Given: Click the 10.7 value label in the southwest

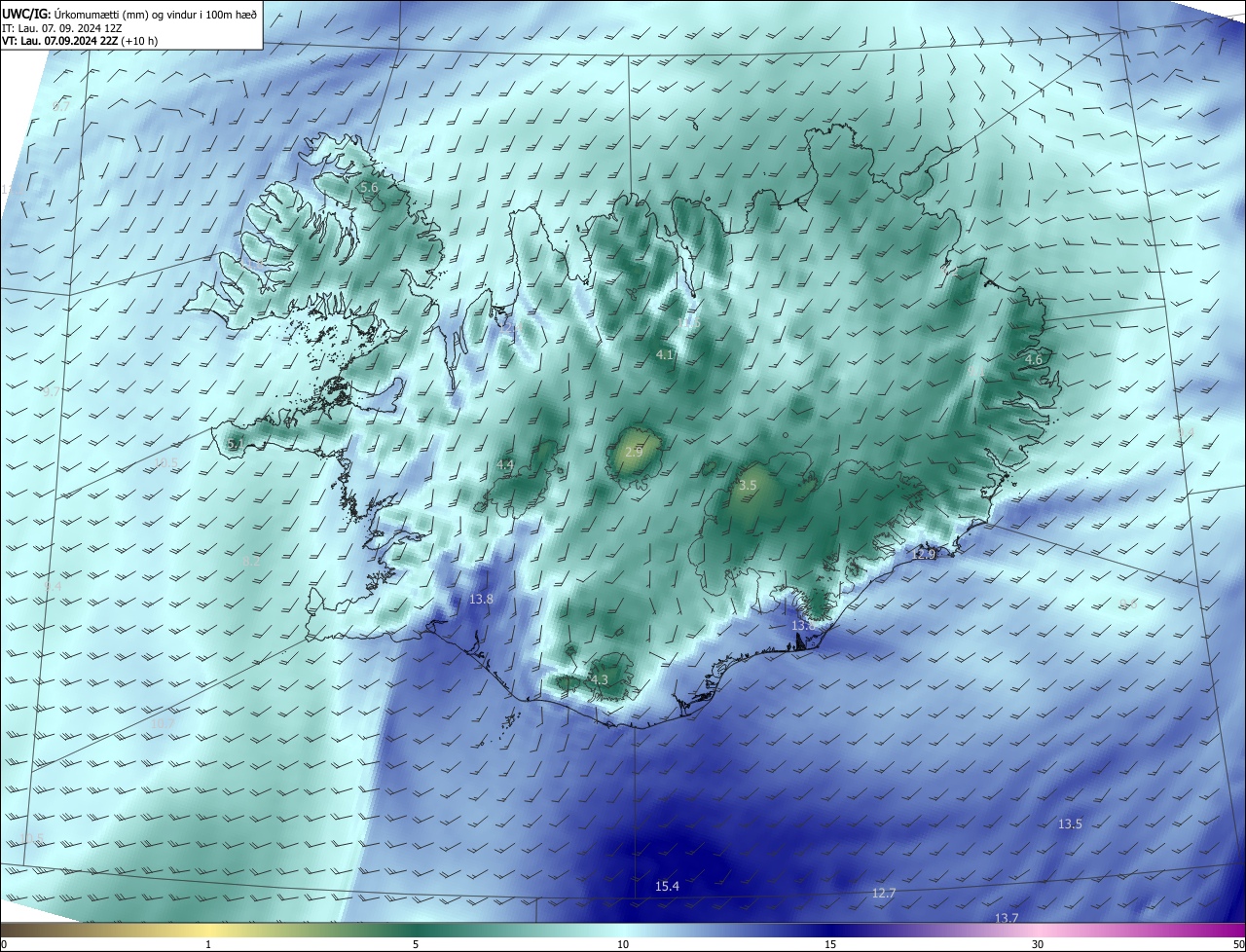Looking at the screenshot, I should point(162,724).
